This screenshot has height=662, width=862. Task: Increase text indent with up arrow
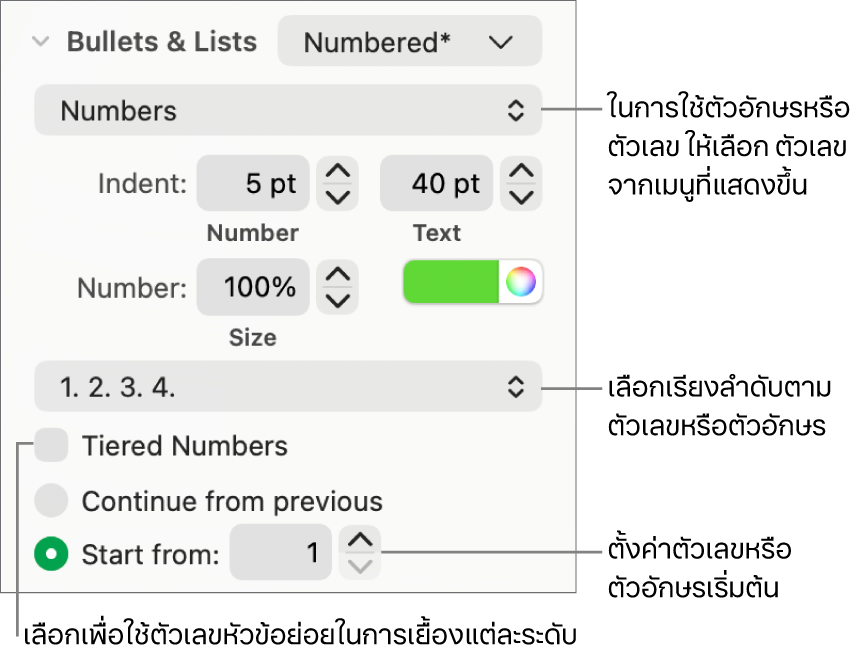click(521, 172)
